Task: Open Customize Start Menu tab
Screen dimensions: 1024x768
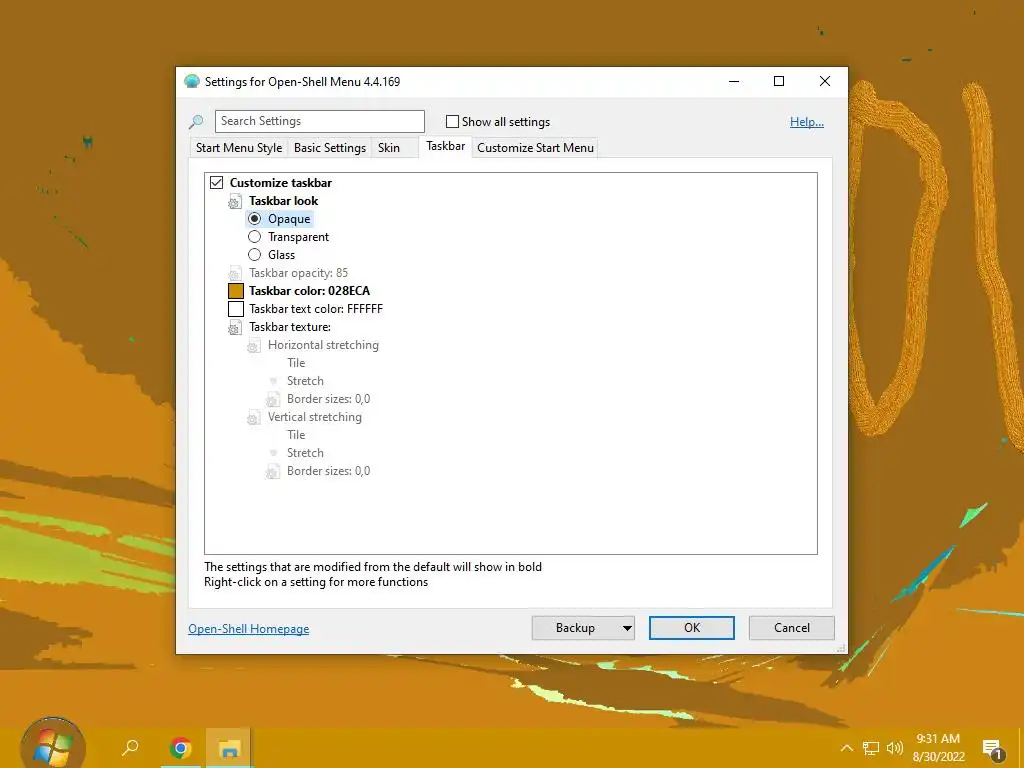Action: (x=536, y=148)
